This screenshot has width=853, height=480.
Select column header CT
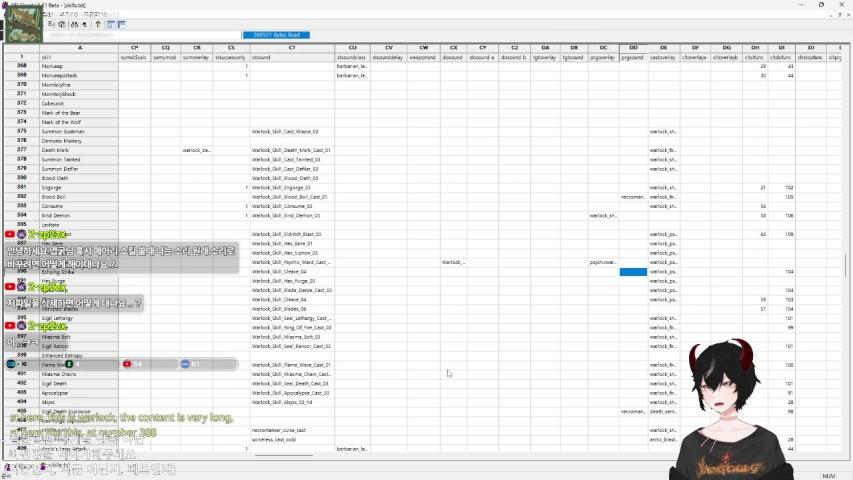[292, 48]
